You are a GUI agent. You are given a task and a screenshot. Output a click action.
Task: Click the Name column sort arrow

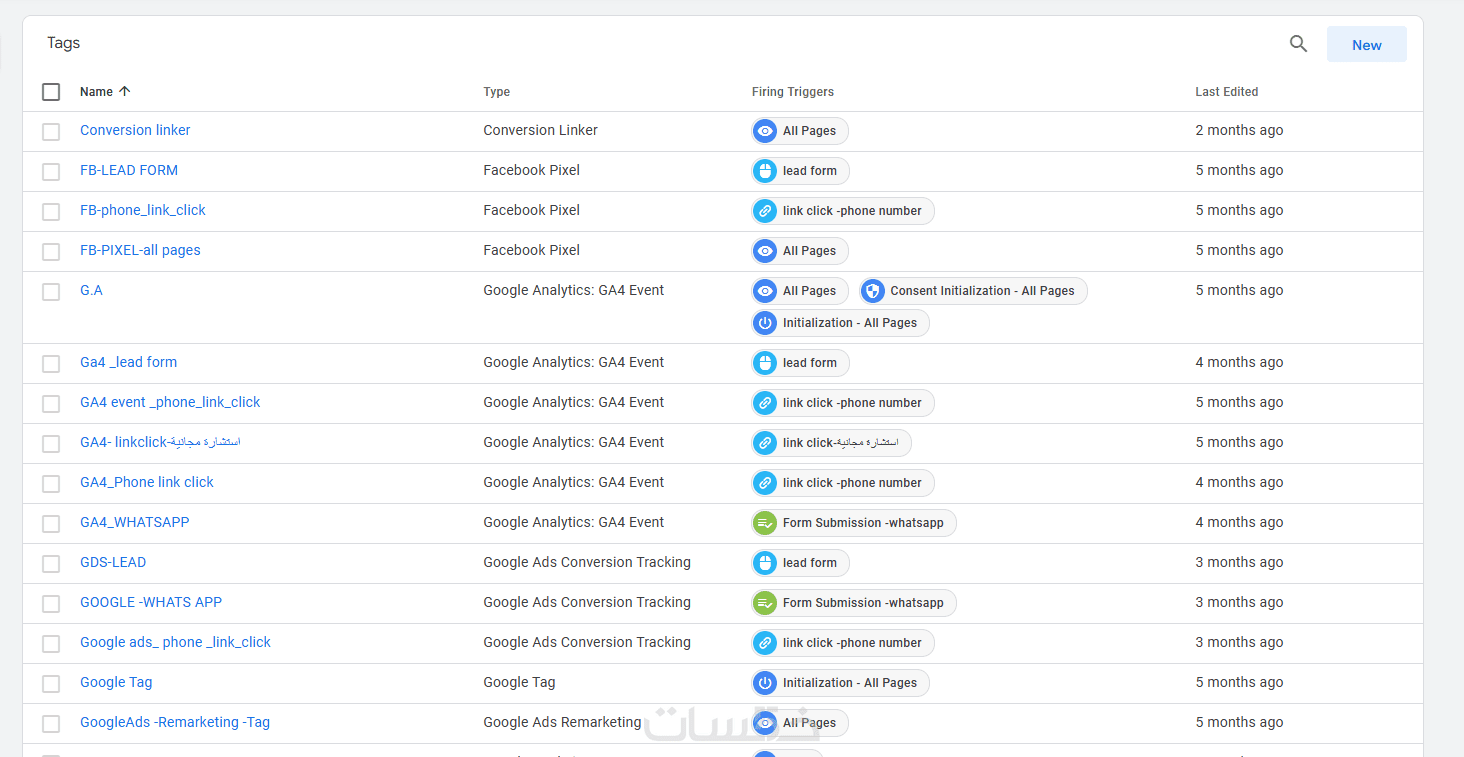click(124, 91)
